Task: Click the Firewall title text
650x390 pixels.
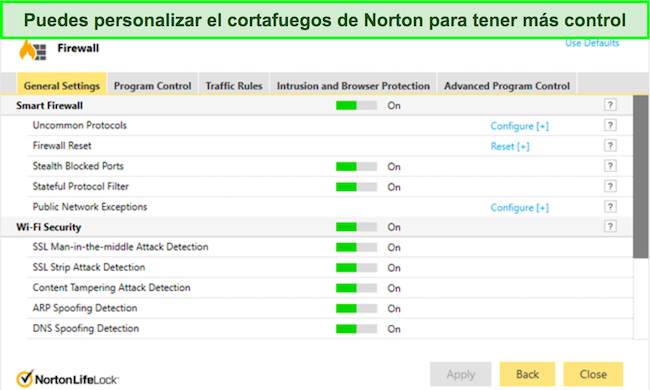Action: [78, 48]
